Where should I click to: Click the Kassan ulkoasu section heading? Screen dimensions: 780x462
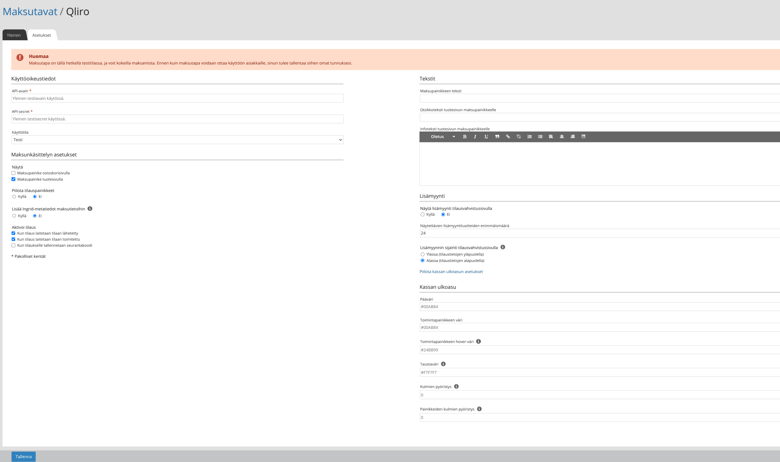pyautogui.click(x=438, y=287)
